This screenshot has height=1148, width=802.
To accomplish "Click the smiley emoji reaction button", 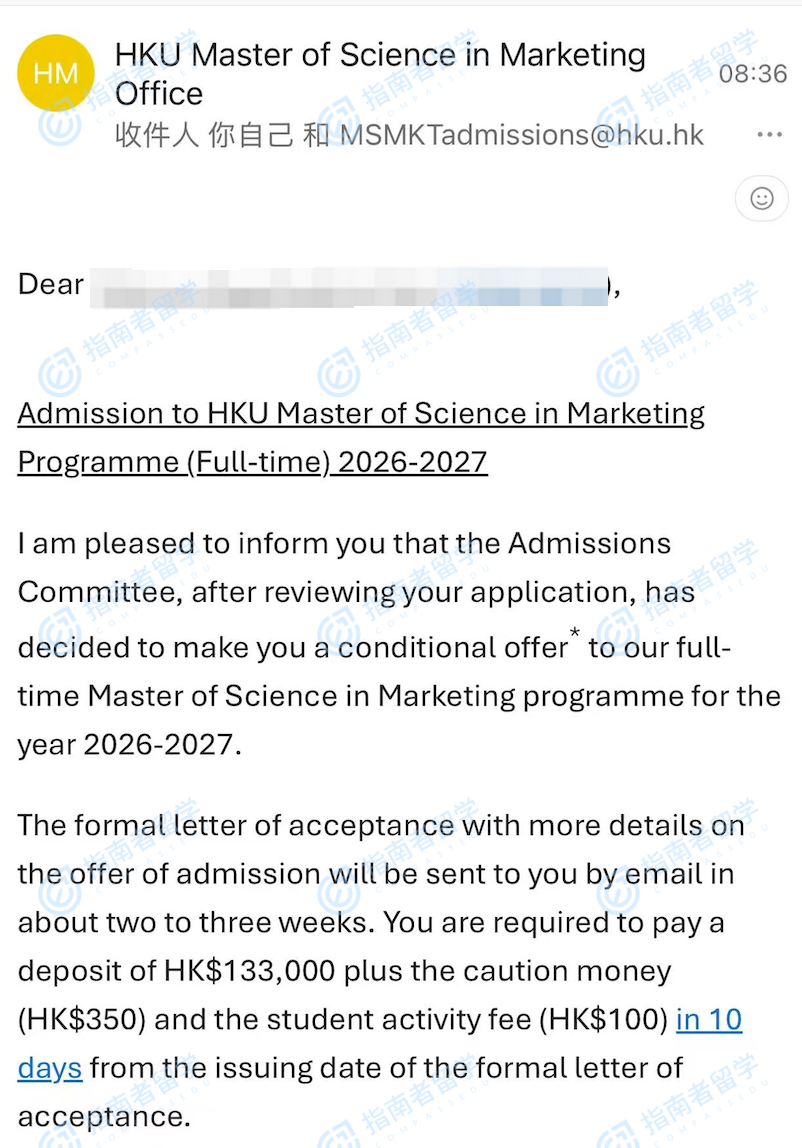I will [762, 199].
